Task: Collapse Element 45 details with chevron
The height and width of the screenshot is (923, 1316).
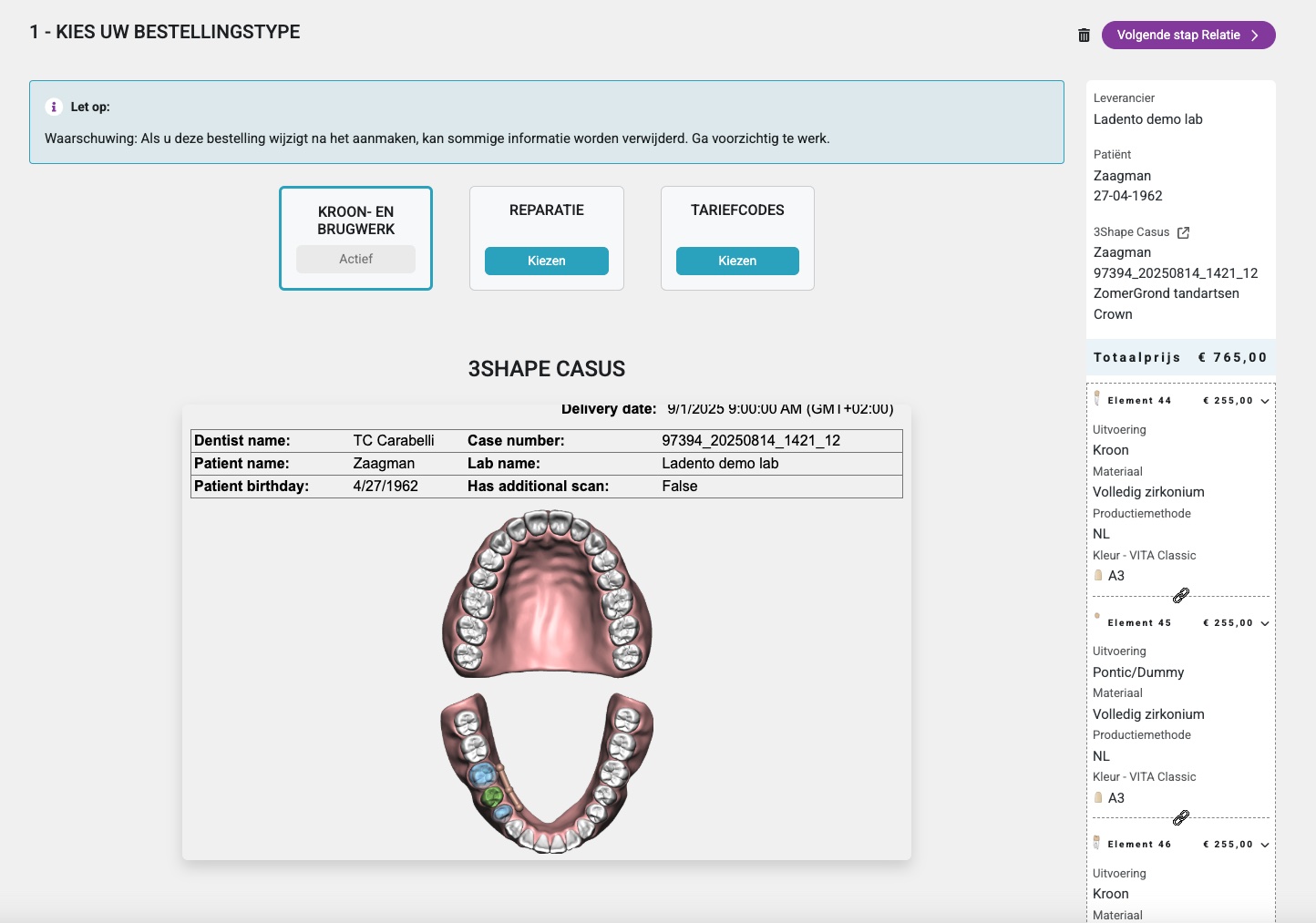Action: (x=1264, y=623)
